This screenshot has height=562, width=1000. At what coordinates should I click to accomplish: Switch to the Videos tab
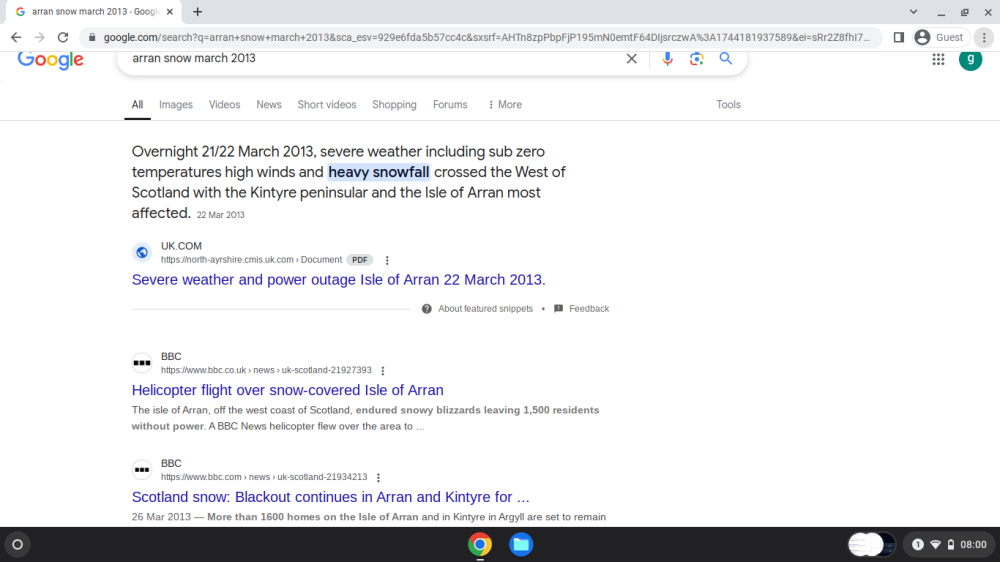[x=224, y=105]
